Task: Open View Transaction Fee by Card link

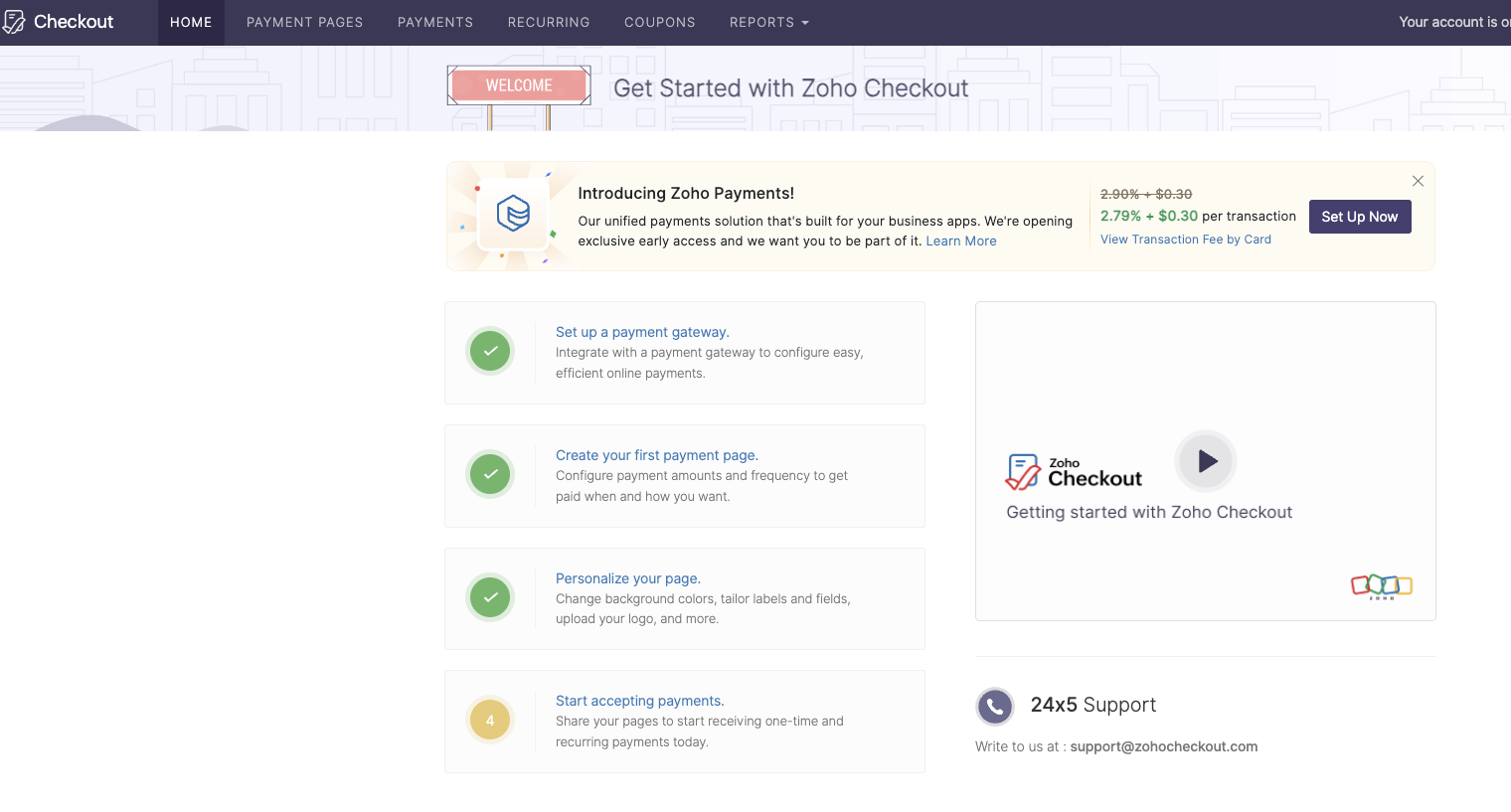Action: [1186, 240]
